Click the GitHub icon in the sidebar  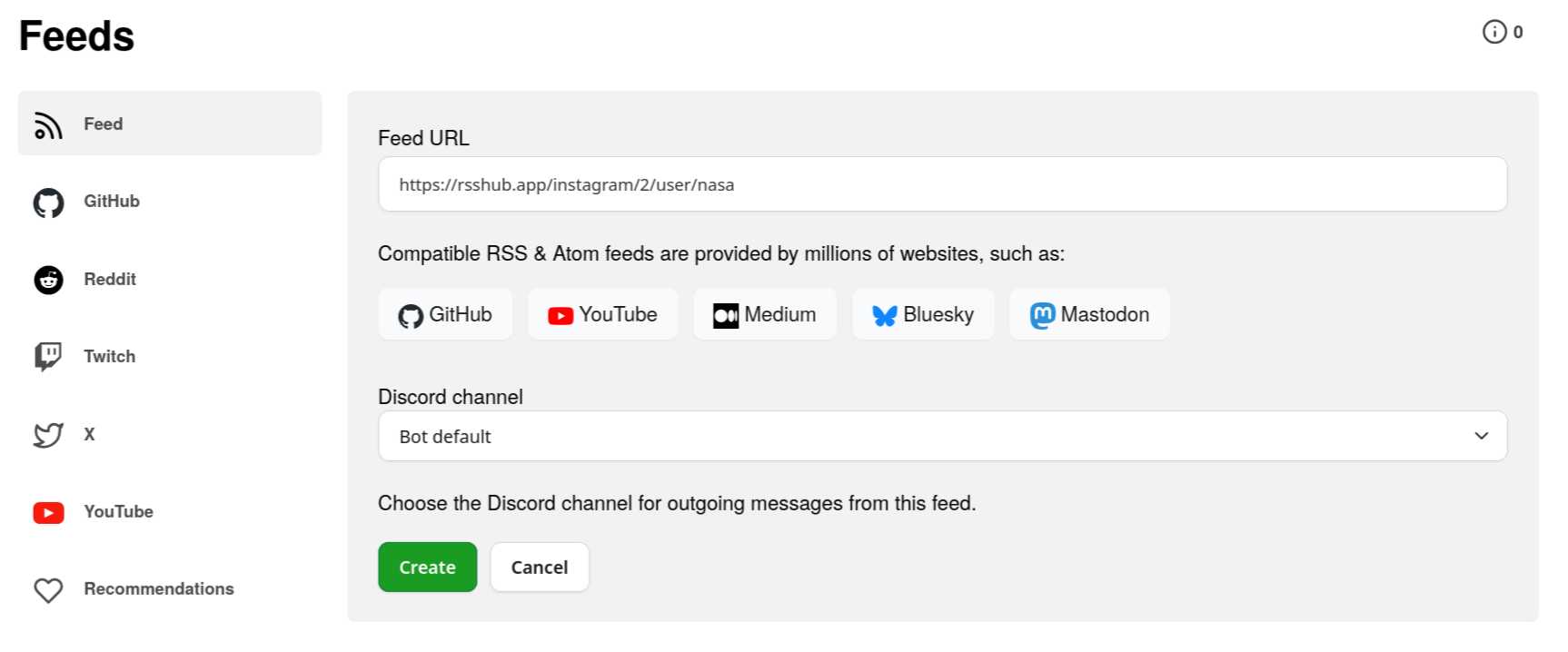46,202
